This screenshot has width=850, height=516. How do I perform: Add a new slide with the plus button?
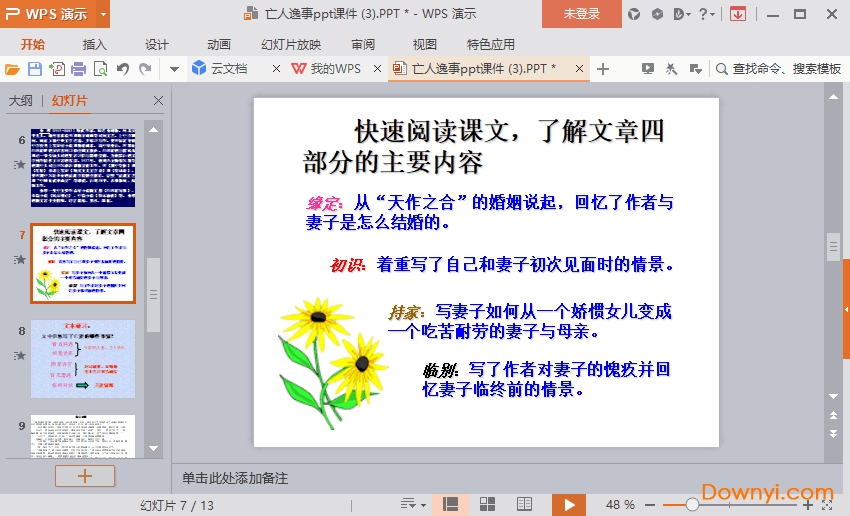[x=85, y=476]
